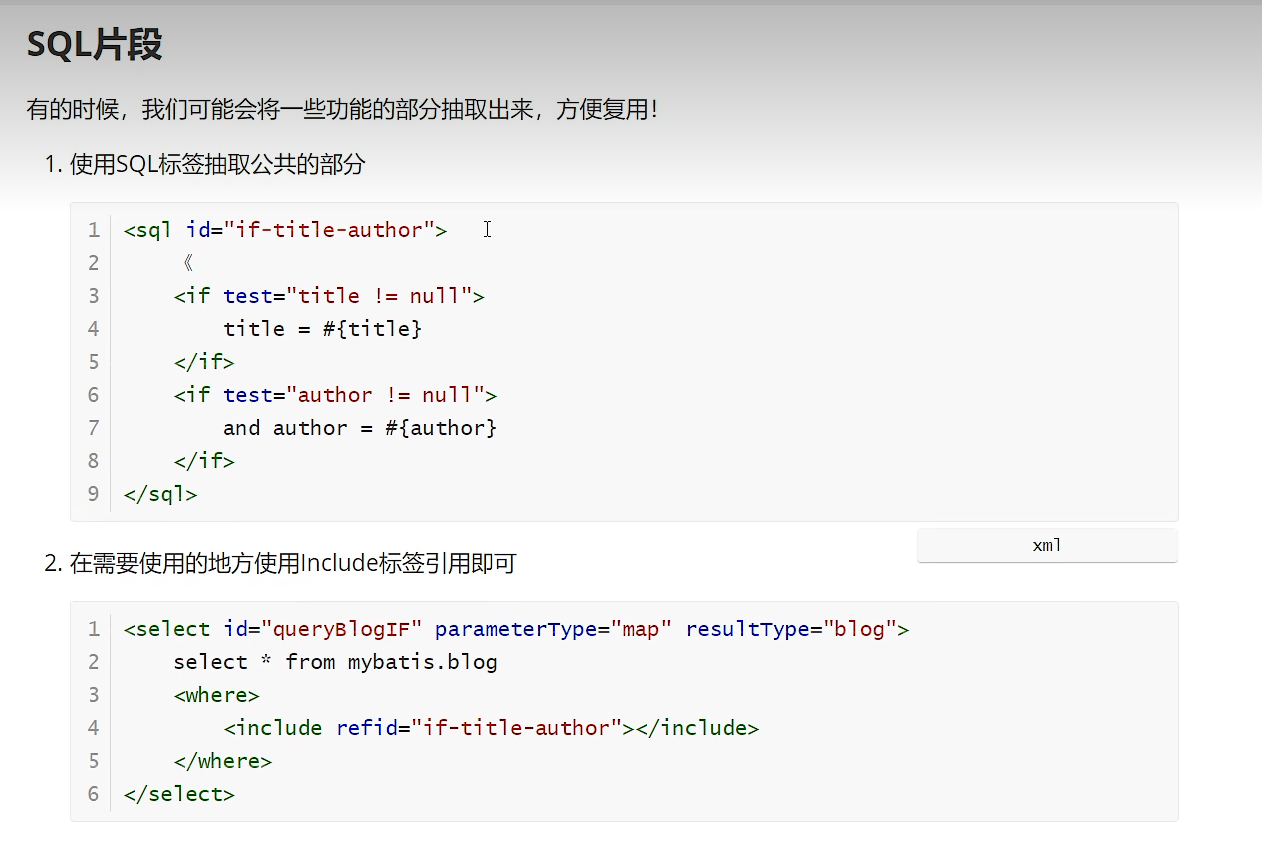Viewport: 1262px width, 849px height.
Task: Click the SQL片段 heading
Action: 94,45
